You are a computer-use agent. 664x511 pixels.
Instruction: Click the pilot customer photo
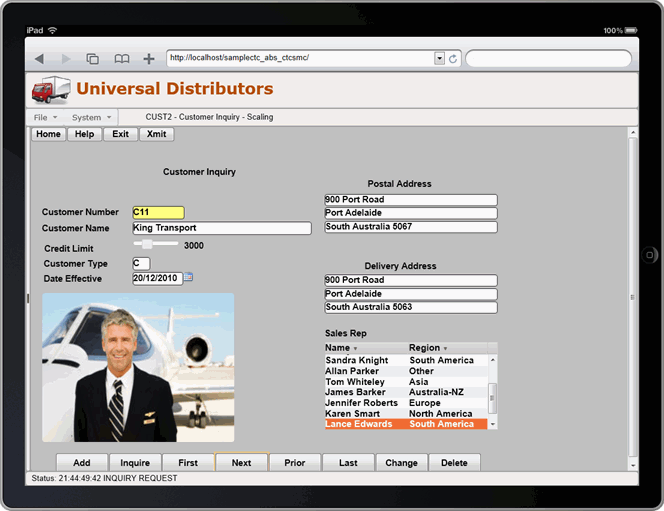[x=138, y=367]
